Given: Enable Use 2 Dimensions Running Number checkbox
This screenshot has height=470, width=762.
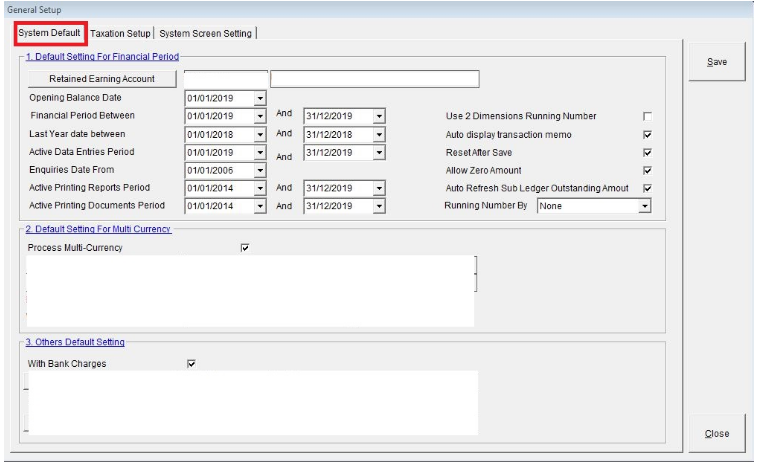Looking at the screenshot, I should point(647,117).
